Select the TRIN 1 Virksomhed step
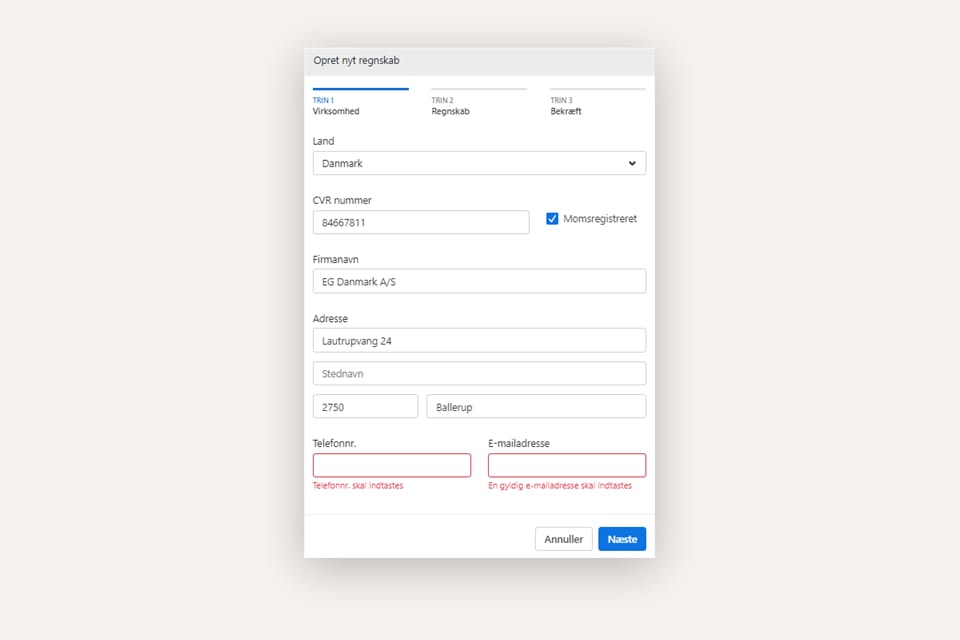 336,105
